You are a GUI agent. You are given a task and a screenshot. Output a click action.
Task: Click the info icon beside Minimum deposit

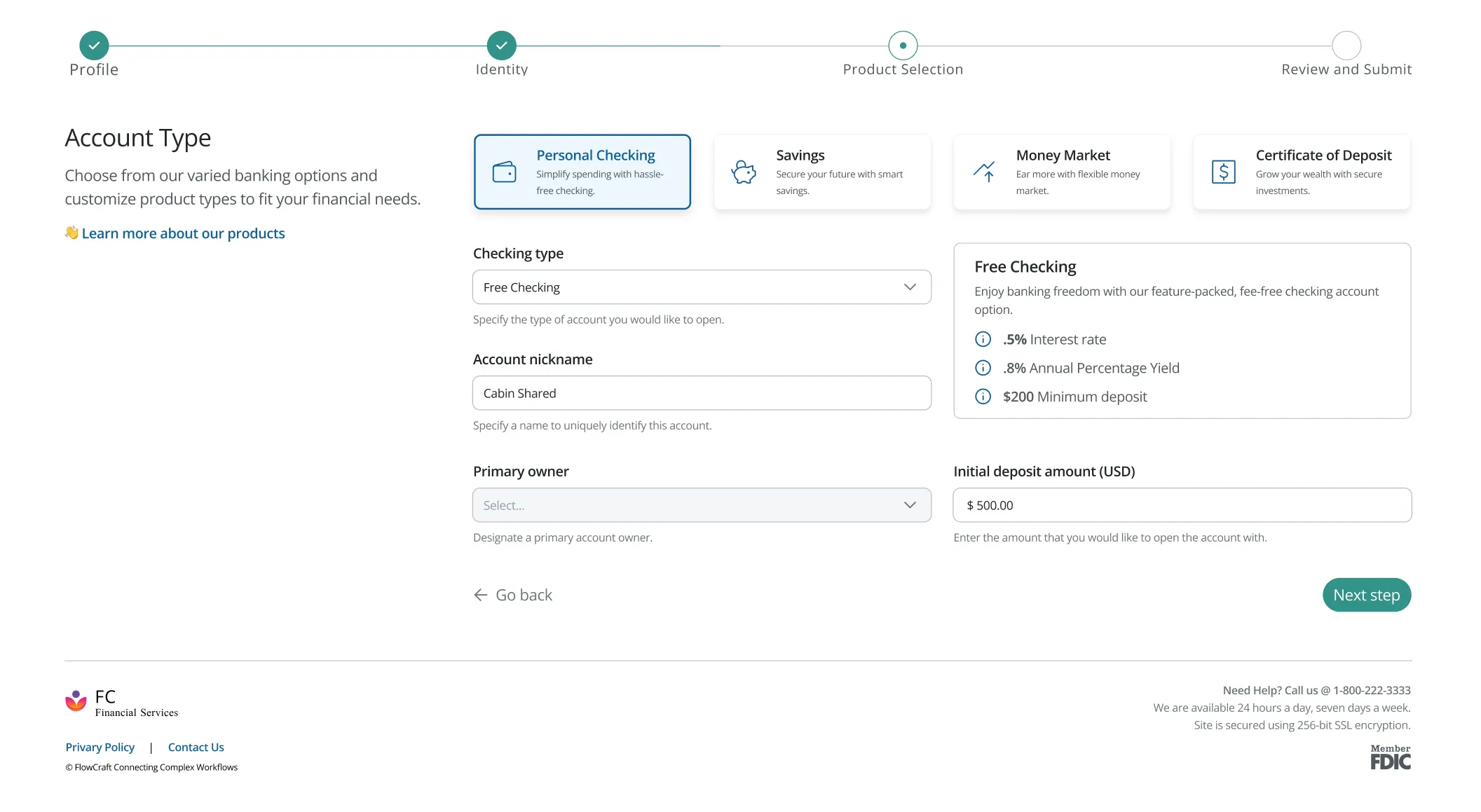pyautogui.click(x=983, y=397)
